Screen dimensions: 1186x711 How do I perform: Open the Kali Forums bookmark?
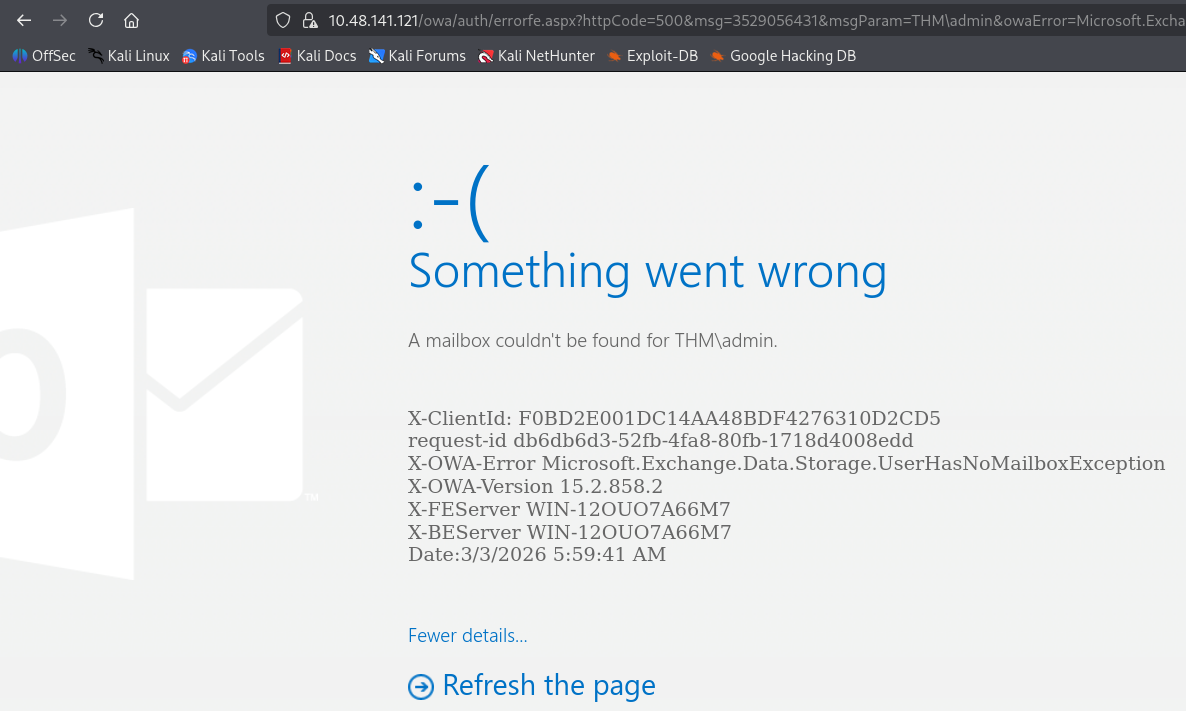(x=417, y=56)
